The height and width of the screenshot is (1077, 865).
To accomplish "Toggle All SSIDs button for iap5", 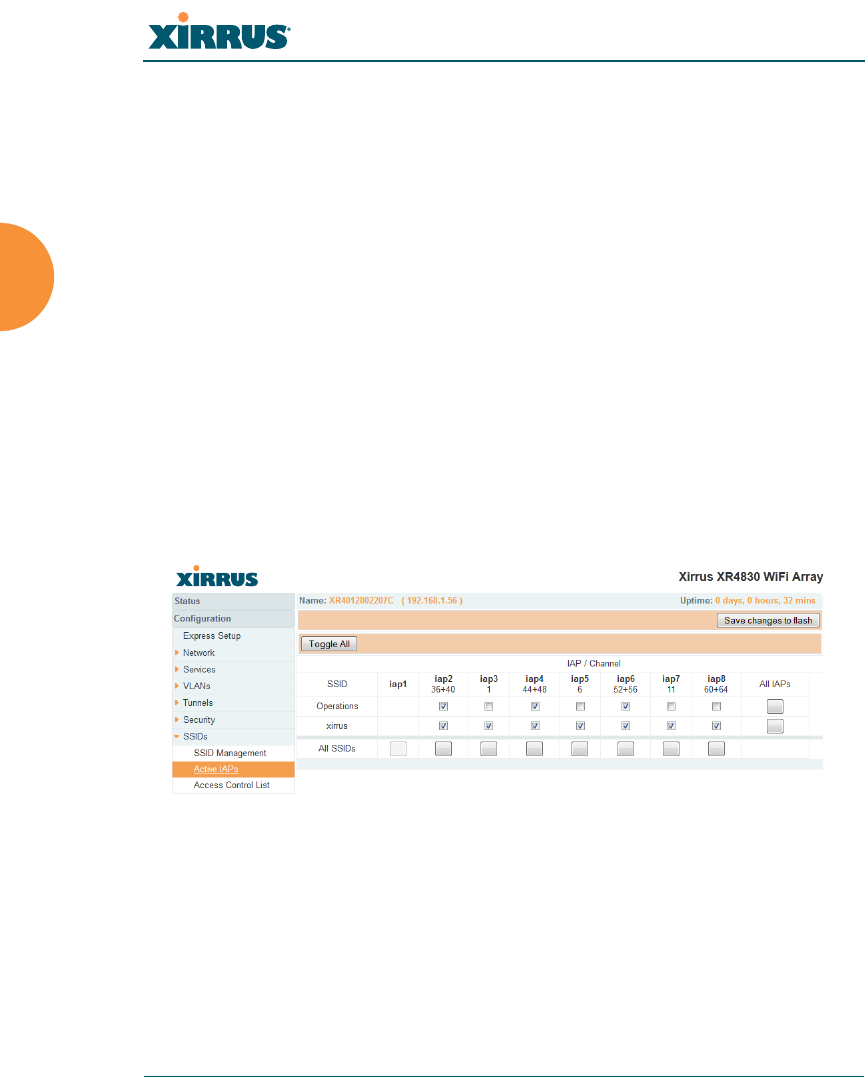I will pos(580,749).
